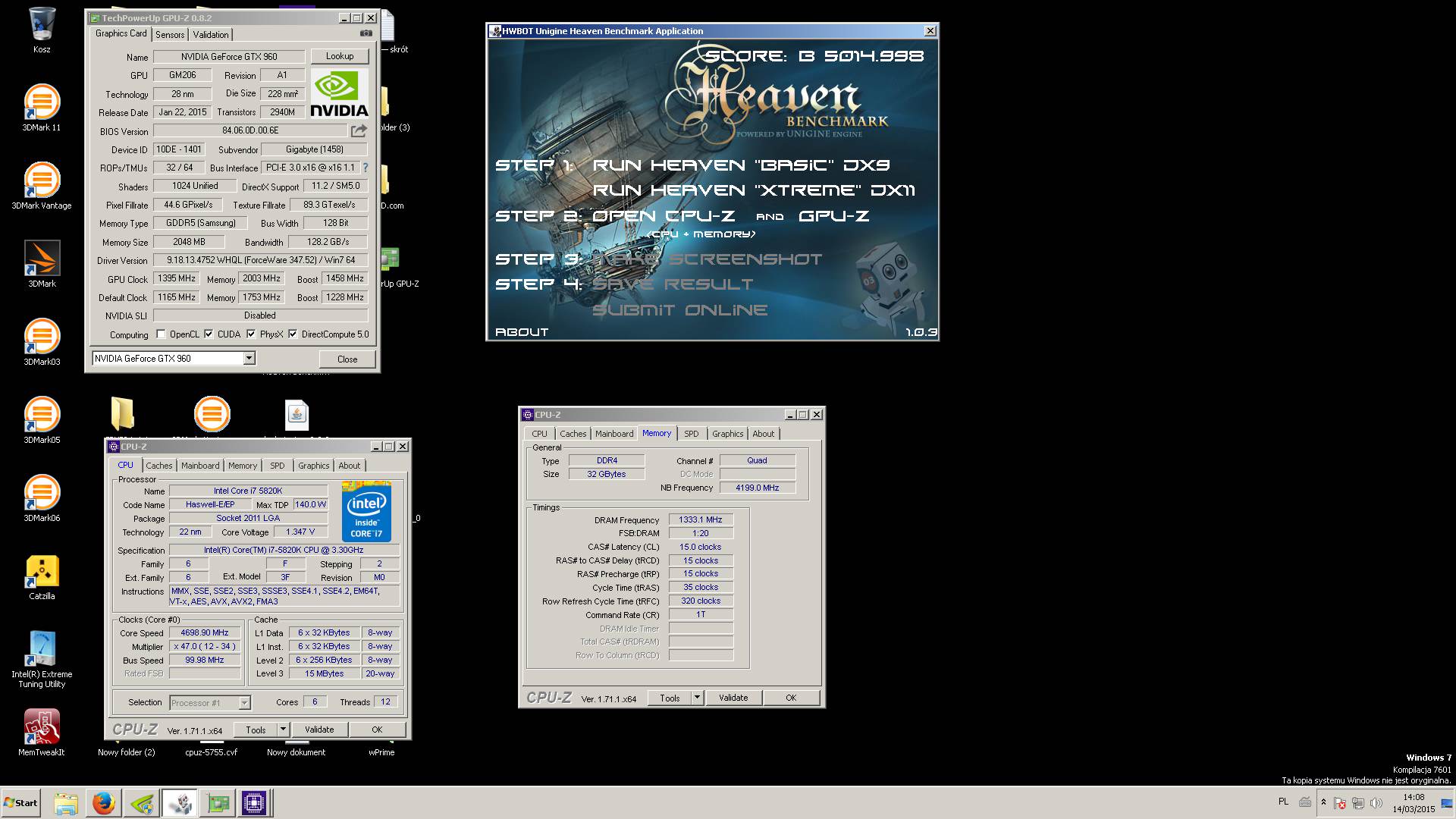Open the Graphics tab in CPU-Z Memory window
Image resolution: width=1456 pixels, height=819 pixels.
[x=728, y=434]
